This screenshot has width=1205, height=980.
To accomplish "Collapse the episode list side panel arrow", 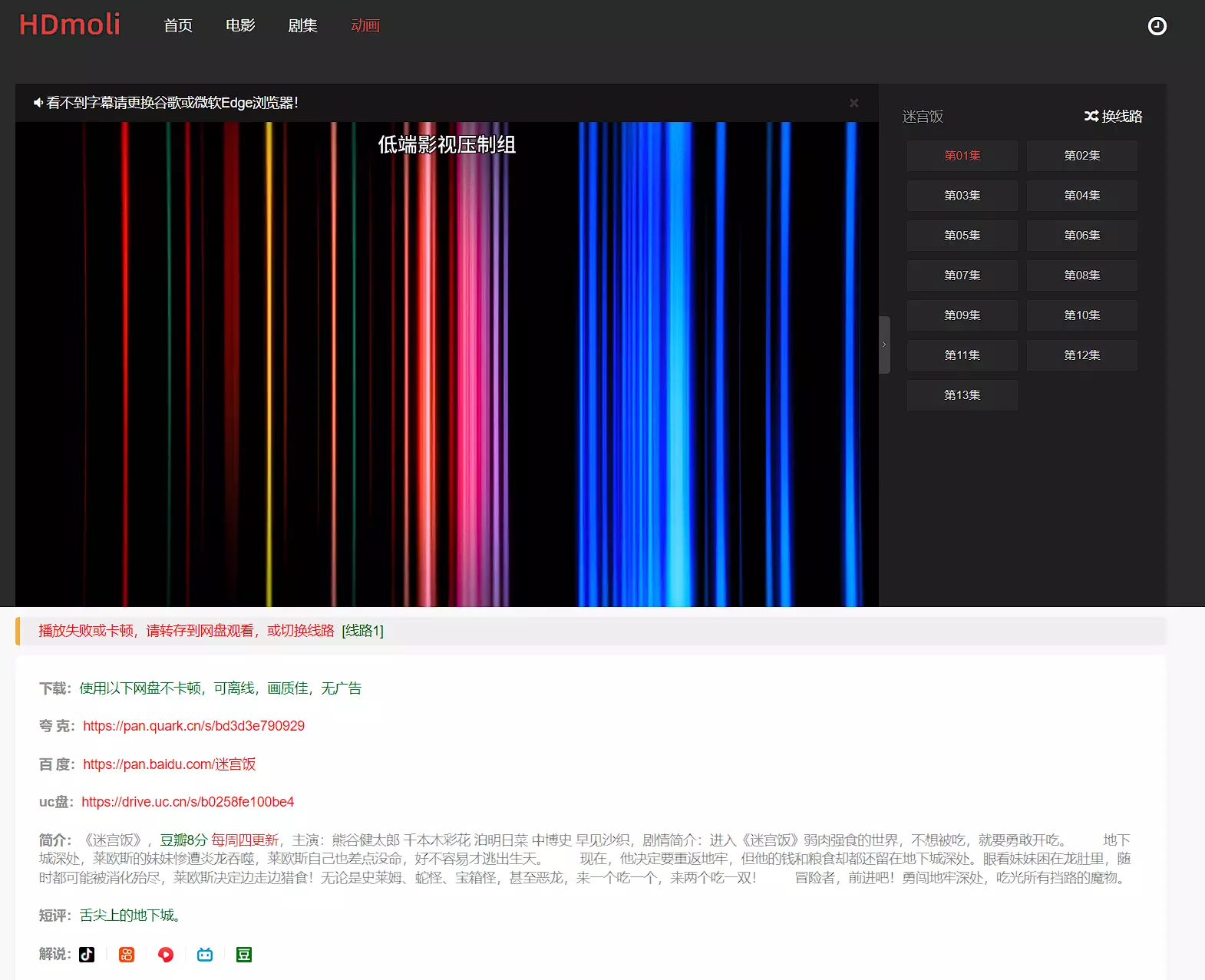I will pos(884,345).
